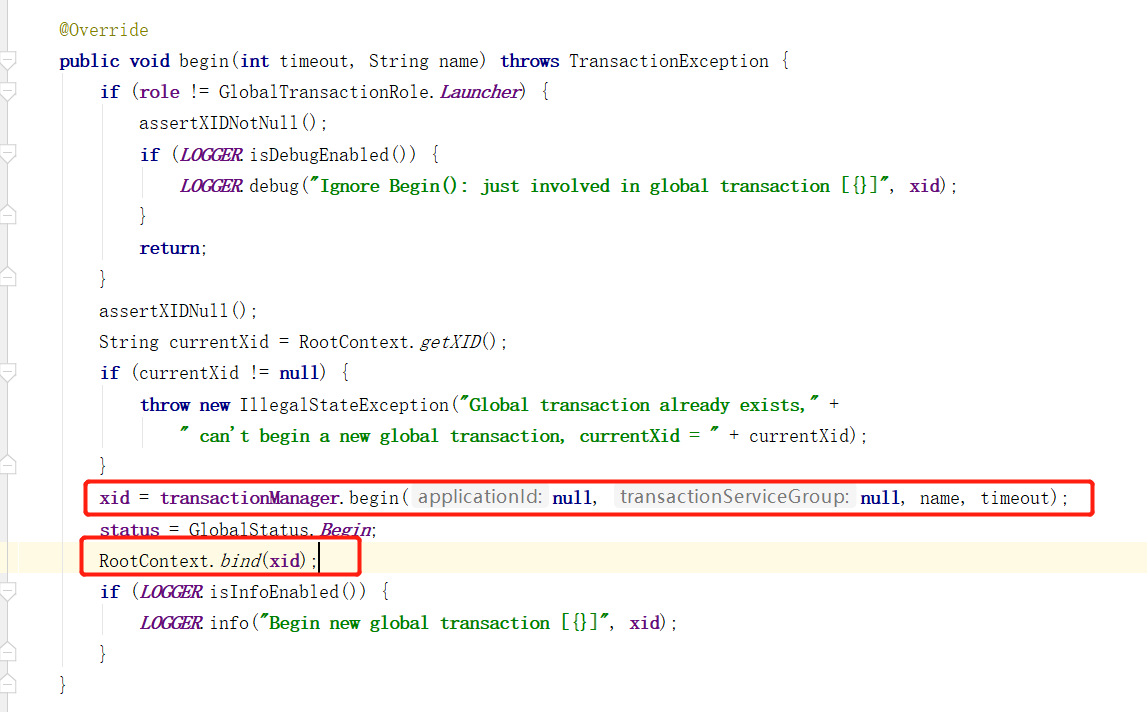The height and width of the screenshot is (712, 1147).
Task: Click the "return" keyword
Action: (x=169, y=249)
